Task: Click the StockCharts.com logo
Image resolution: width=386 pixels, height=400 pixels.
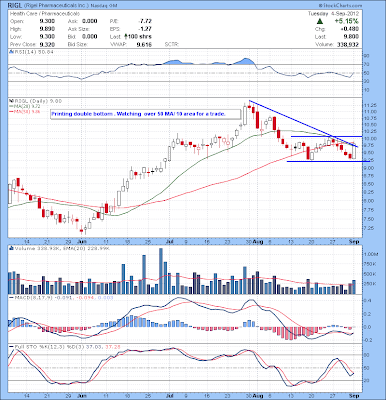Action: coord(340,6)
